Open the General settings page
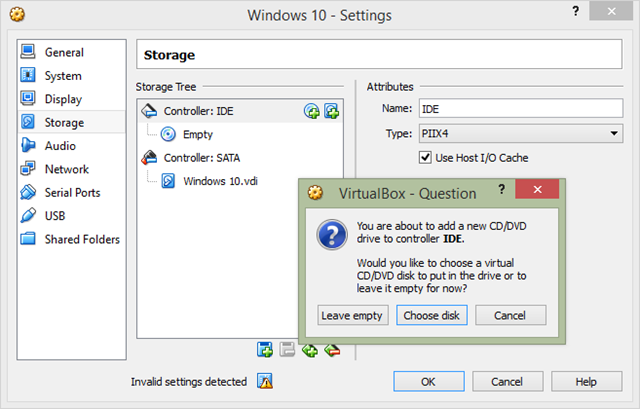Image resolution: width=640 pixels, height=409 pixels. point(71,52)
